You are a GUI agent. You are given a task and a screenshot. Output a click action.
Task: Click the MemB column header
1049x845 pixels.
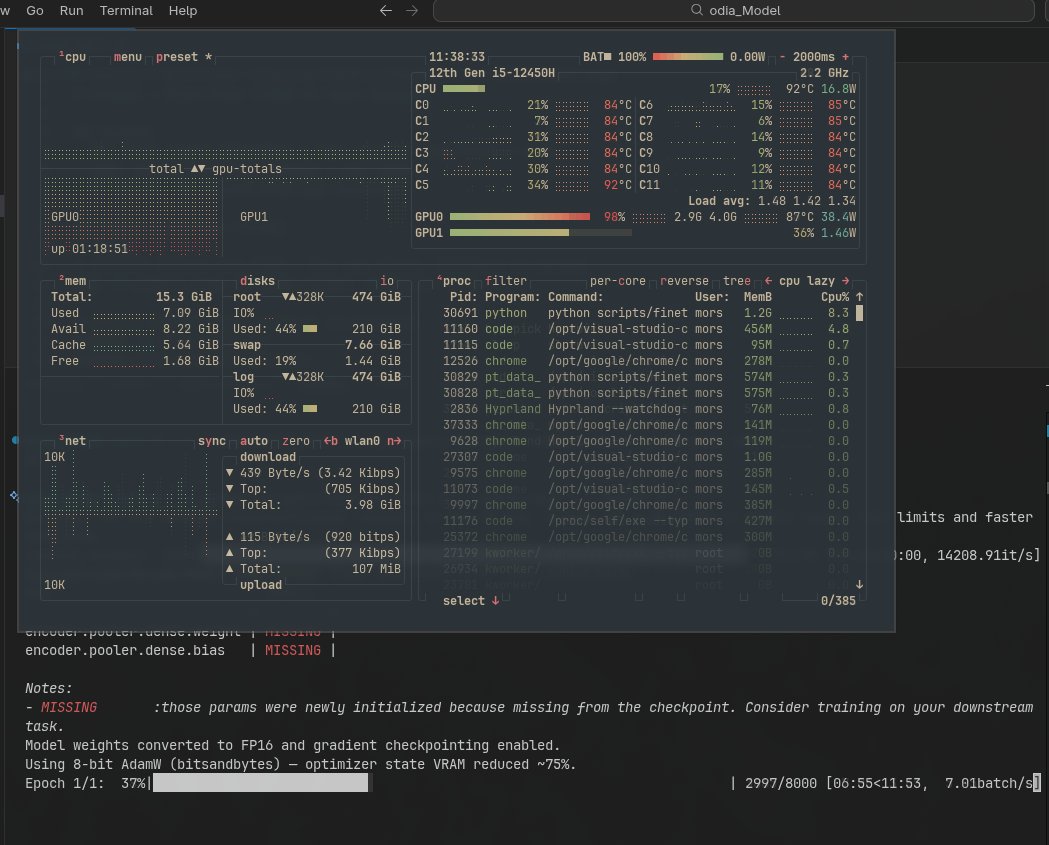click(x=757, y=296)
